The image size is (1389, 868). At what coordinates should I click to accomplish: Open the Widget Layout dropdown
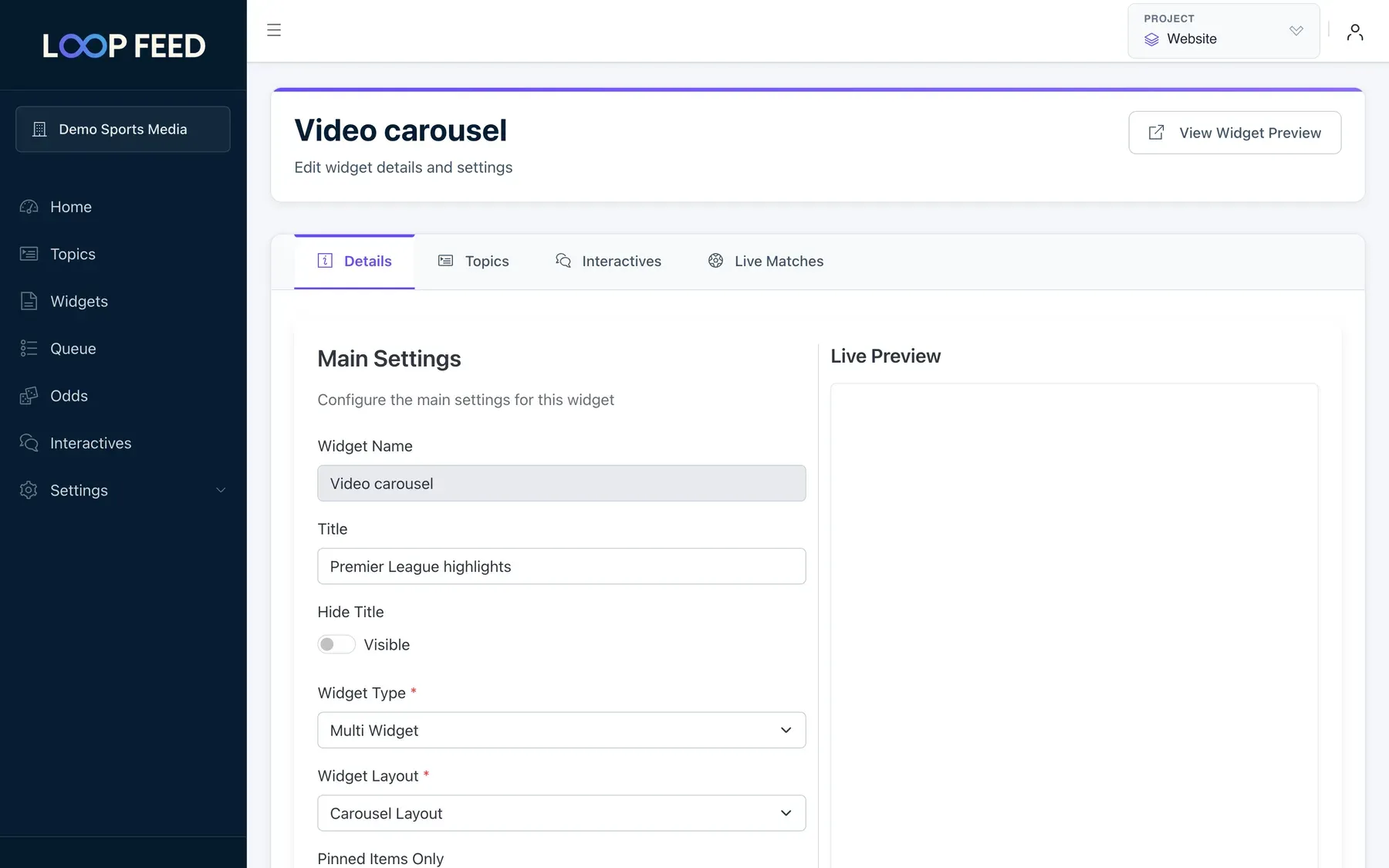562,813
